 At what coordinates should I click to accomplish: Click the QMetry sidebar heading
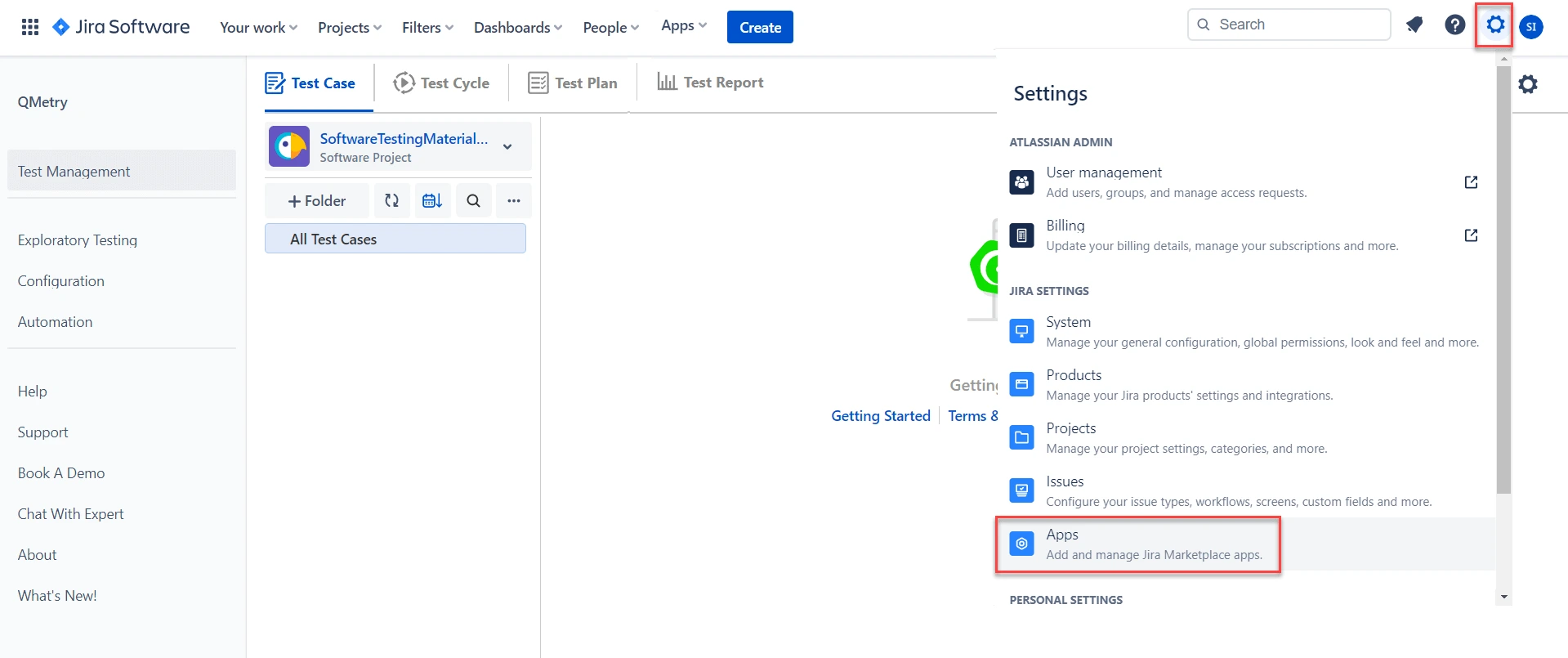[x=42, y=101]
